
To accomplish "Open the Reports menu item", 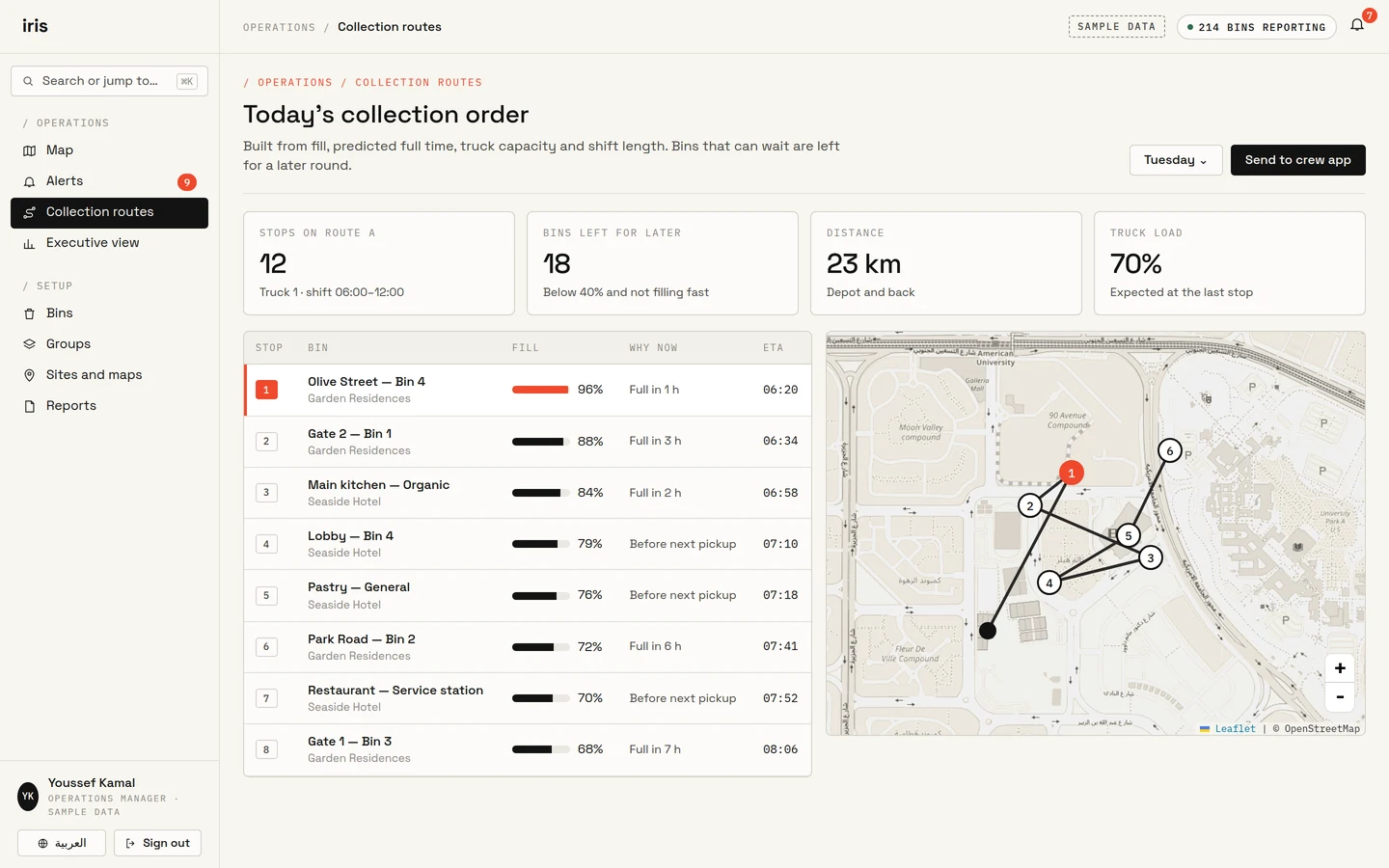I will [109, 406].
